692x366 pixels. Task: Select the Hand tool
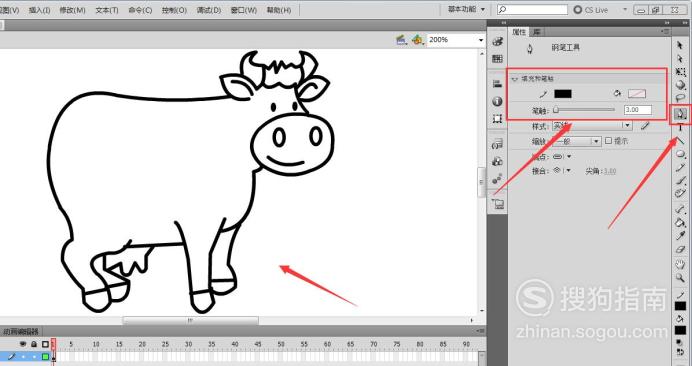680,264
